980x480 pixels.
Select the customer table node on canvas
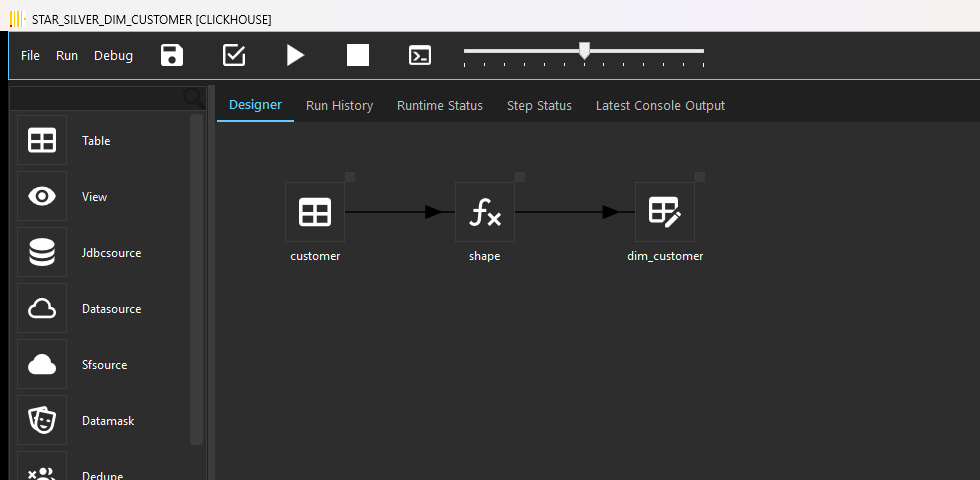pyautogui.click(x=315, y=212)
